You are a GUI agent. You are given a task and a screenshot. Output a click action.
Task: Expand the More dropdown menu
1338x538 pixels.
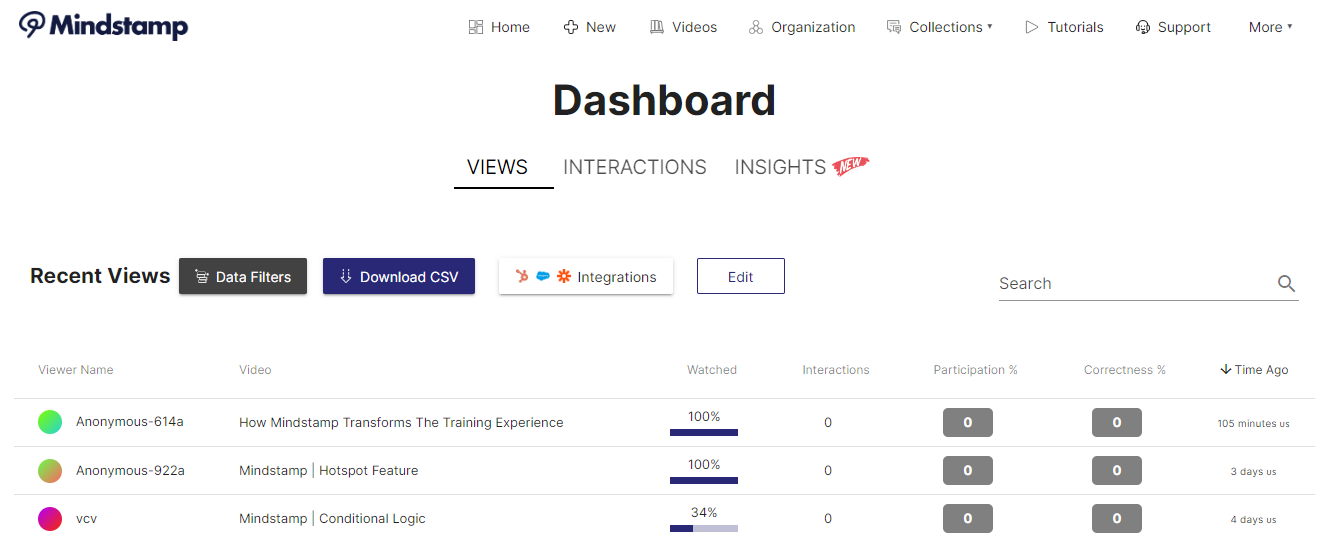[1270, 27]
